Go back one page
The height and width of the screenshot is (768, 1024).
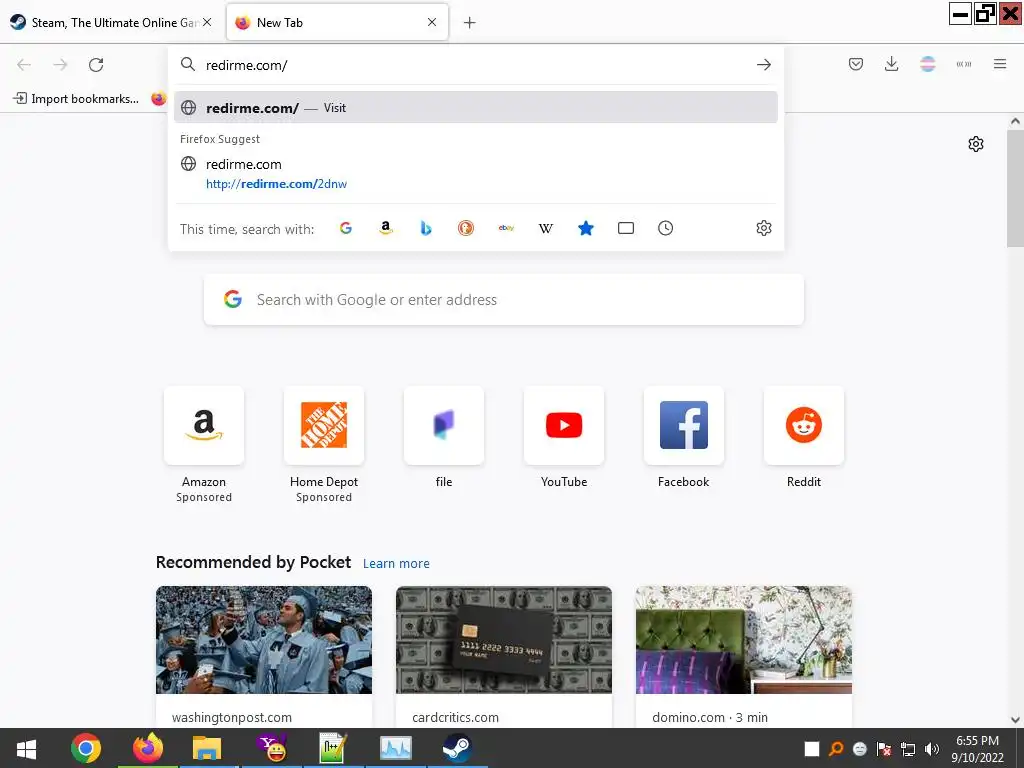(24, 65)
